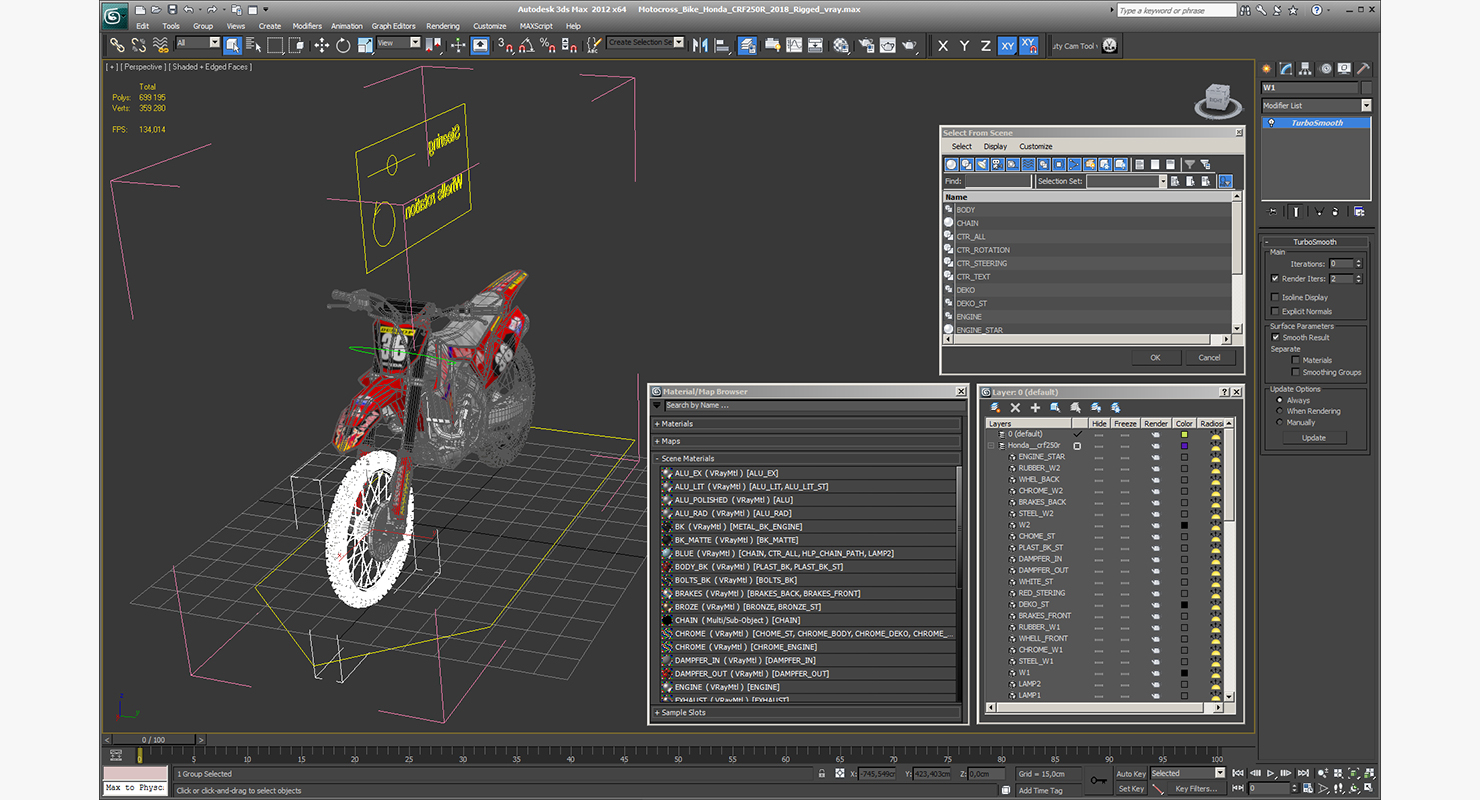
Task: Expand the Sample Slots group
Action: pyautogui.click(x=805, y=712)
